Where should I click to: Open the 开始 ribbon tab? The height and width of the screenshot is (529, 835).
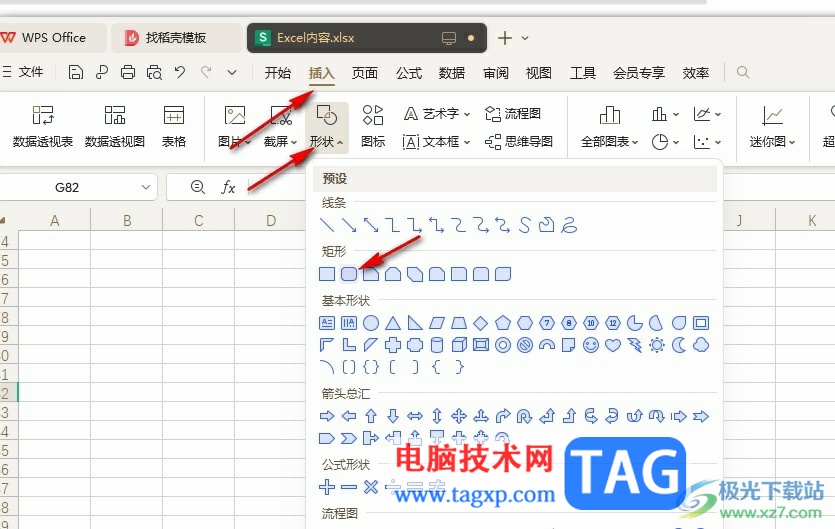point(278,72)
